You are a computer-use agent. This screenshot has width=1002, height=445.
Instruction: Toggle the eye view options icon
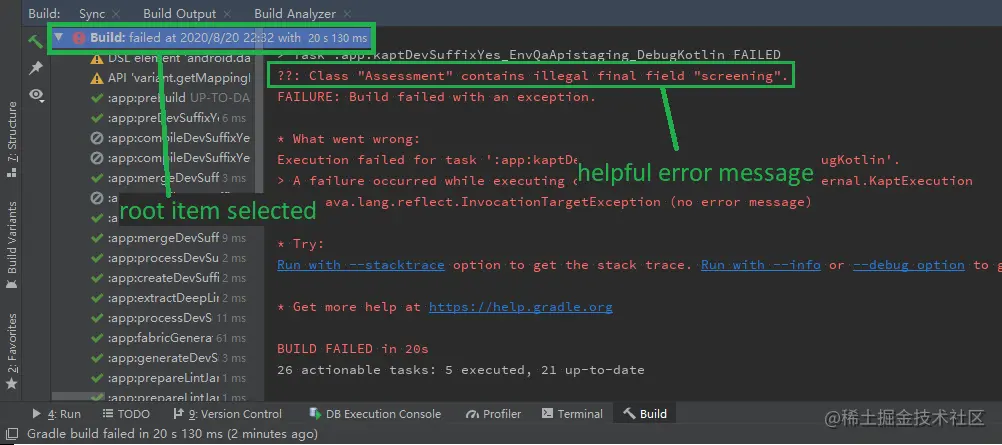[36, 95]
